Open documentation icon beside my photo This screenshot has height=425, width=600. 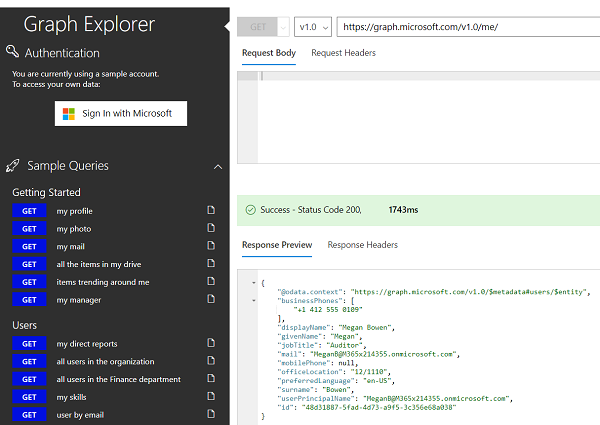[211, 229]
